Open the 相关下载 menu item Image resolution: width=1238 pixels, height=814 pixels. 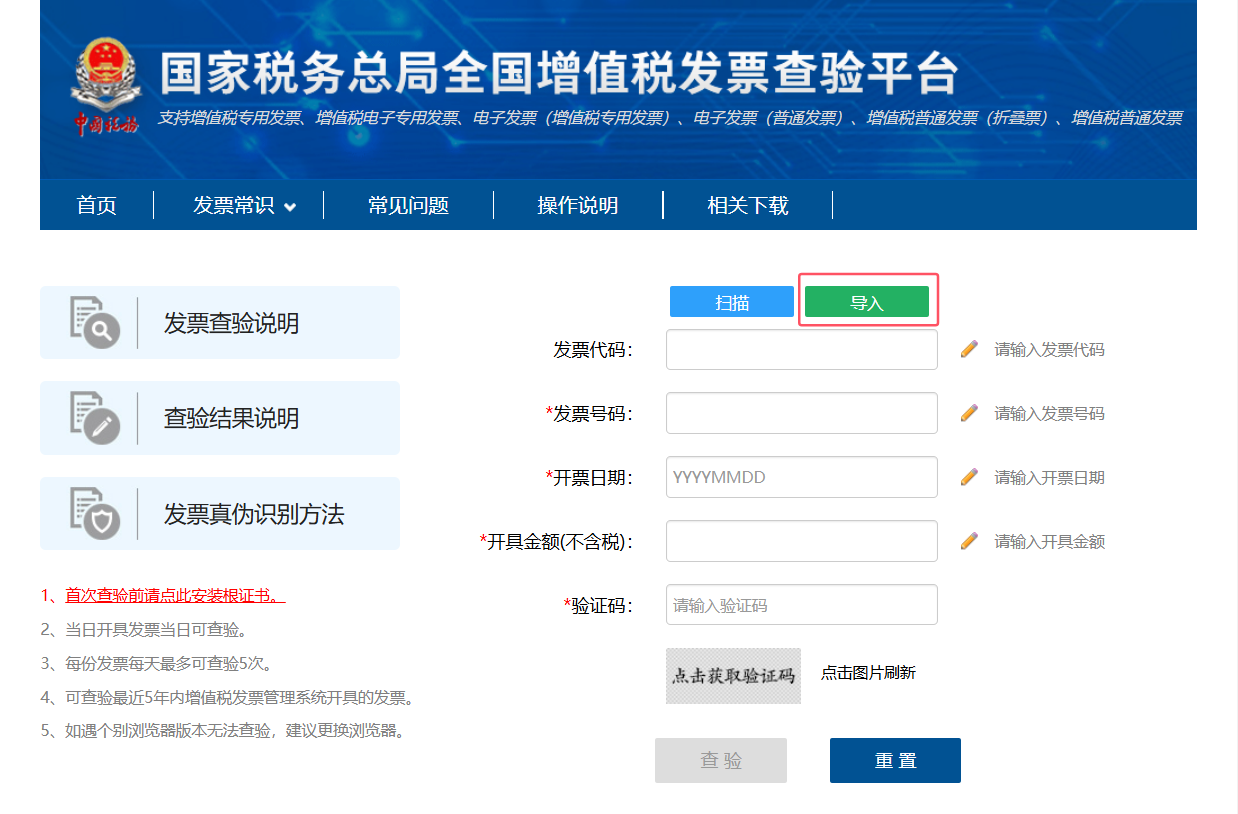(x=748, y=205)
